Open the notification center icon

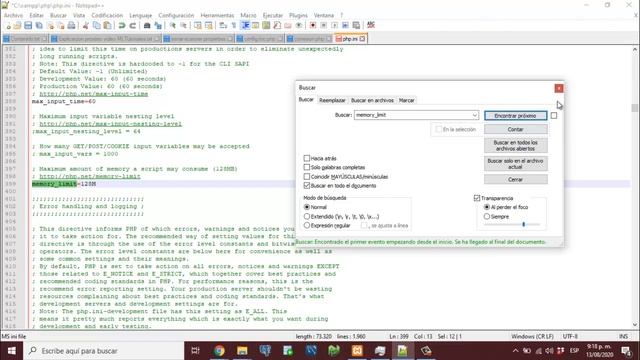click(x=626, y=351)
